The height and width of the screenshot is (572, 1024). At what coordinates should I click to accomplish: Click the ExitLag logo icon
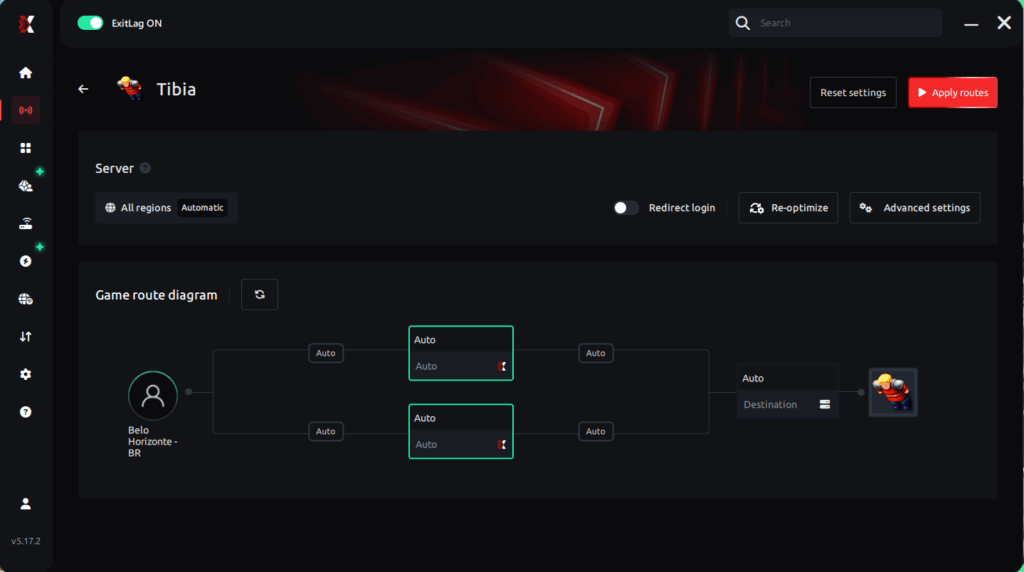point(26,24)
